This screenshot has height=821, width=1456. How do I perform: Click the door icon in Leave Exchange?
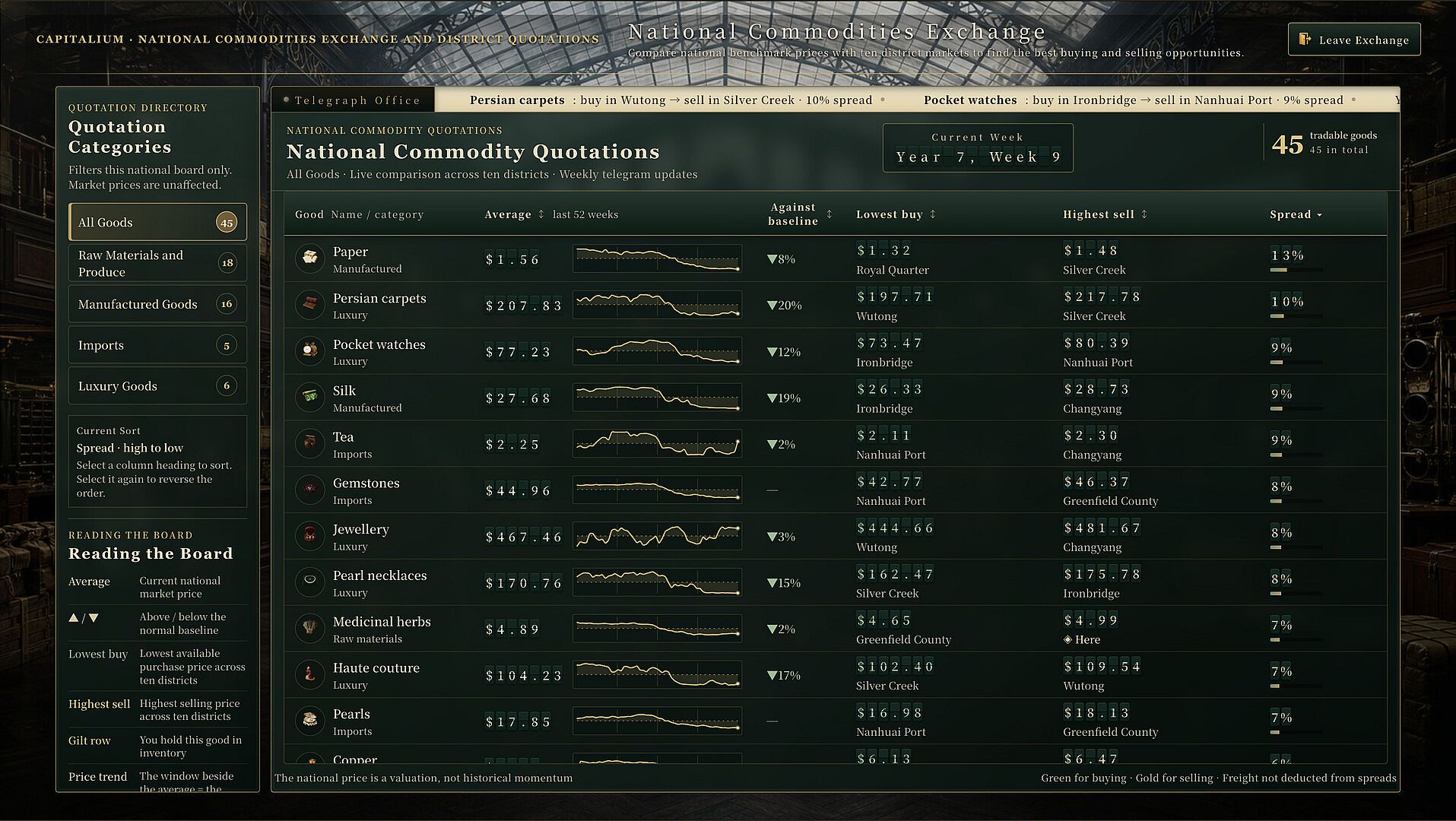(x=1305, y=40)
